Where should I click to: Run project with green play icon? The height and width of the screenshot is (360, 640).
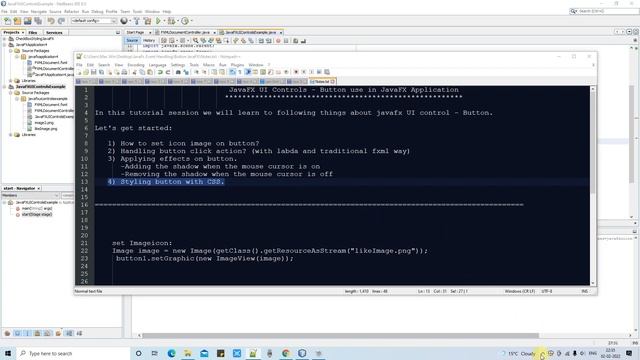click(x=158, y=21)
